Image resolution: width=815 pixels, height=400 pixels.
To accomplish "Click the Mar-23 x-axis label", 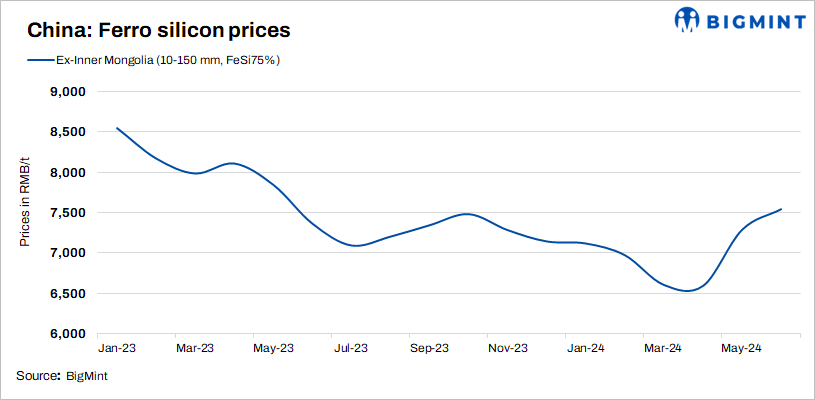I will click(194, 349).
